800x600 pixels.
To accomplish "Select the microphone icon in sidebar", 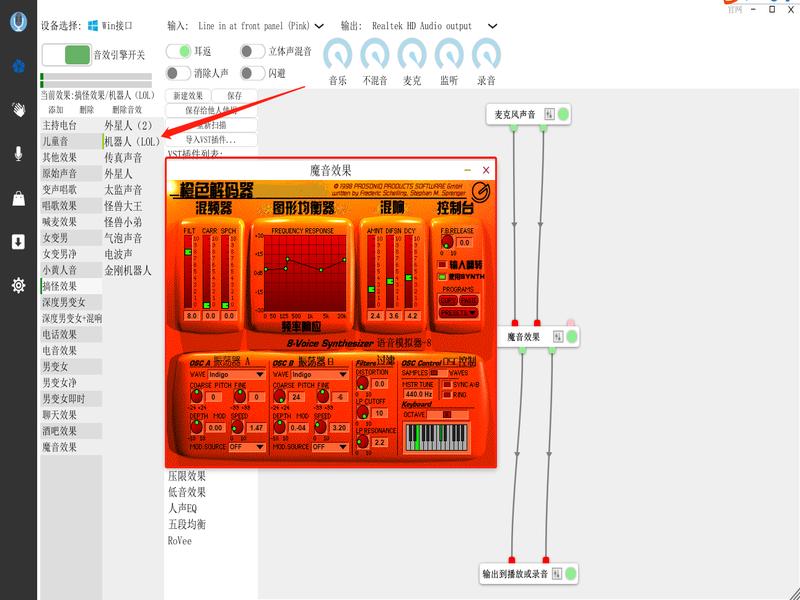I will [x=18, y=154].
